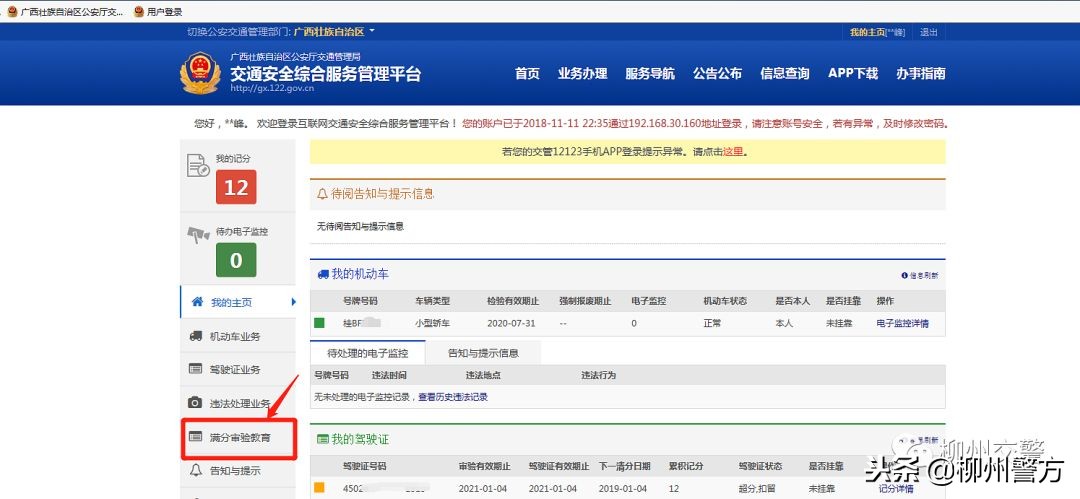Image resolution: width=1080 pixels, height=499 pixels.
Task: Click arrow next to 我的主页 sidebar item
Action: click(293, 302)
